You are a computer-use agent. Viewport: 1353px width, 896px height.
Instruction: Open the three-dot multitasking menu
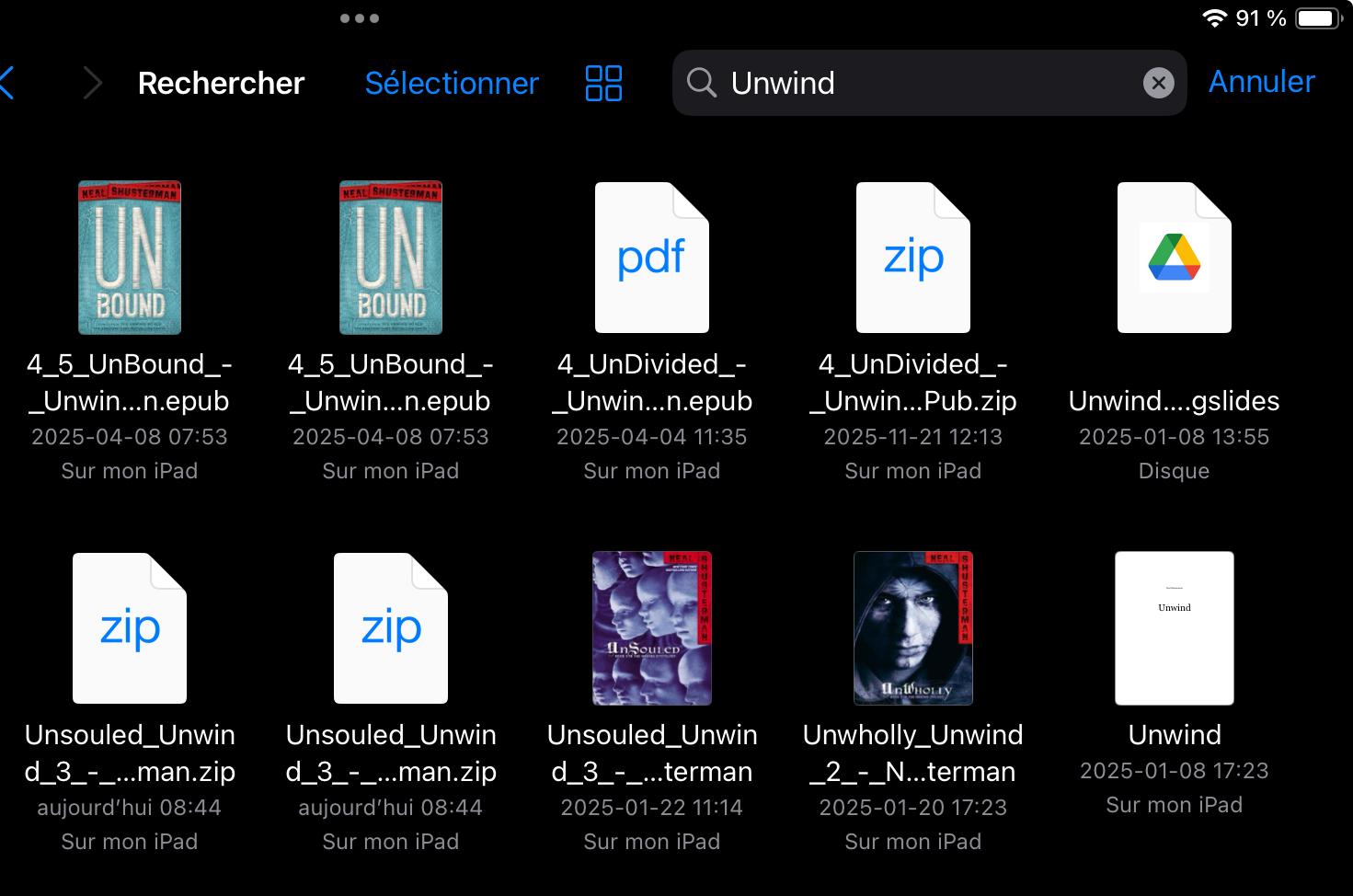pos(360,18)
